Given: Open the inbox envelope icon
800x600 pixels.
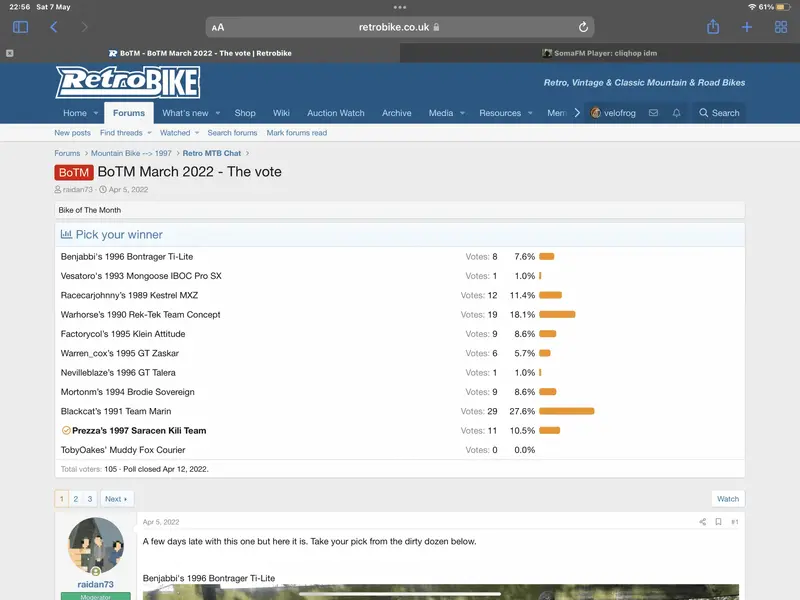Looking at the screenshot, I should coord(653,113).
